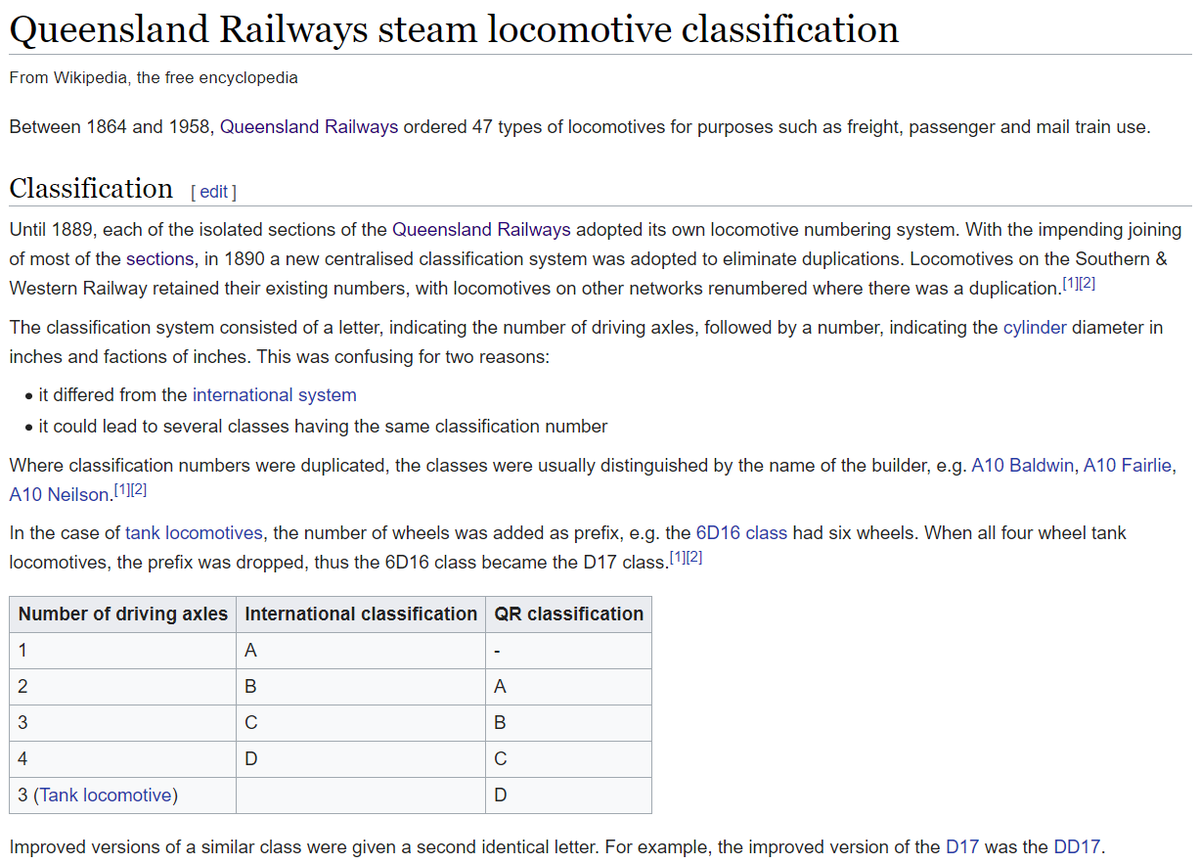The image size is (1200, 864).
Task: Click International classification cell 'C'
Action: point(361,722)
